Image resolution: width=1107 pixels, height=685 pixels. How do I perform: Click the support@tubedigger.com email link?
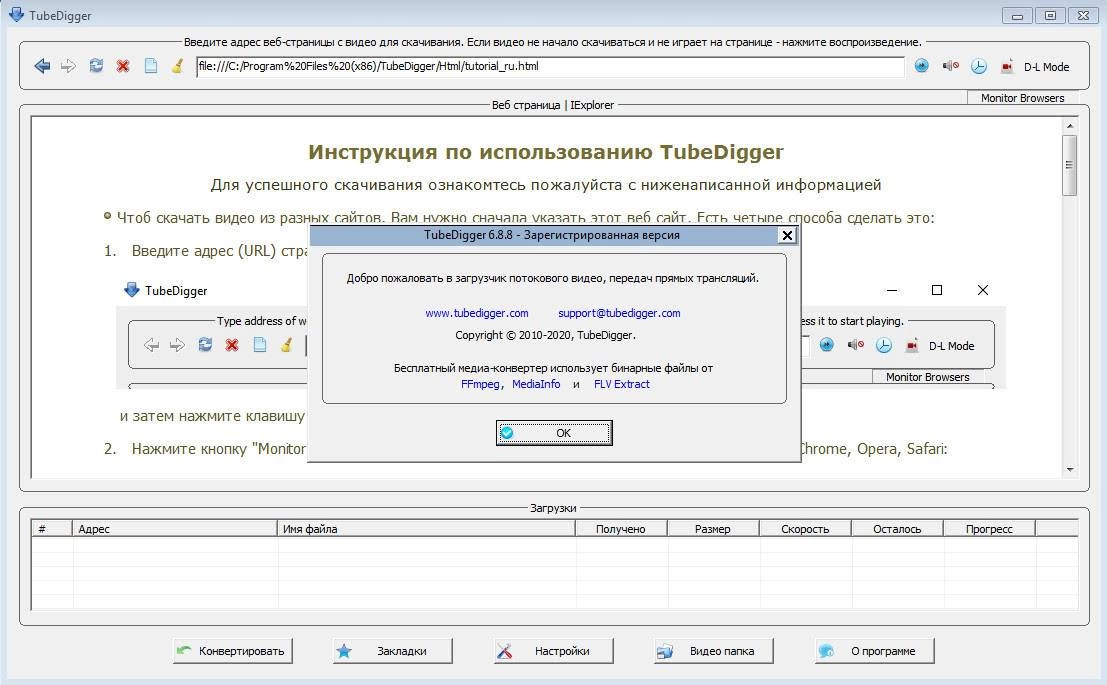point(619,313)
